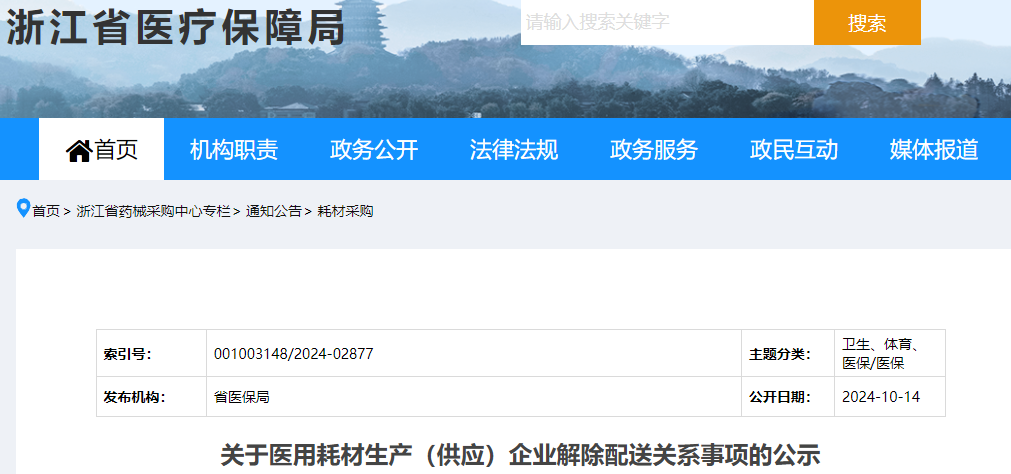
Task: Click the 主题分类 label cell
Action: click(x=788, y=353)
